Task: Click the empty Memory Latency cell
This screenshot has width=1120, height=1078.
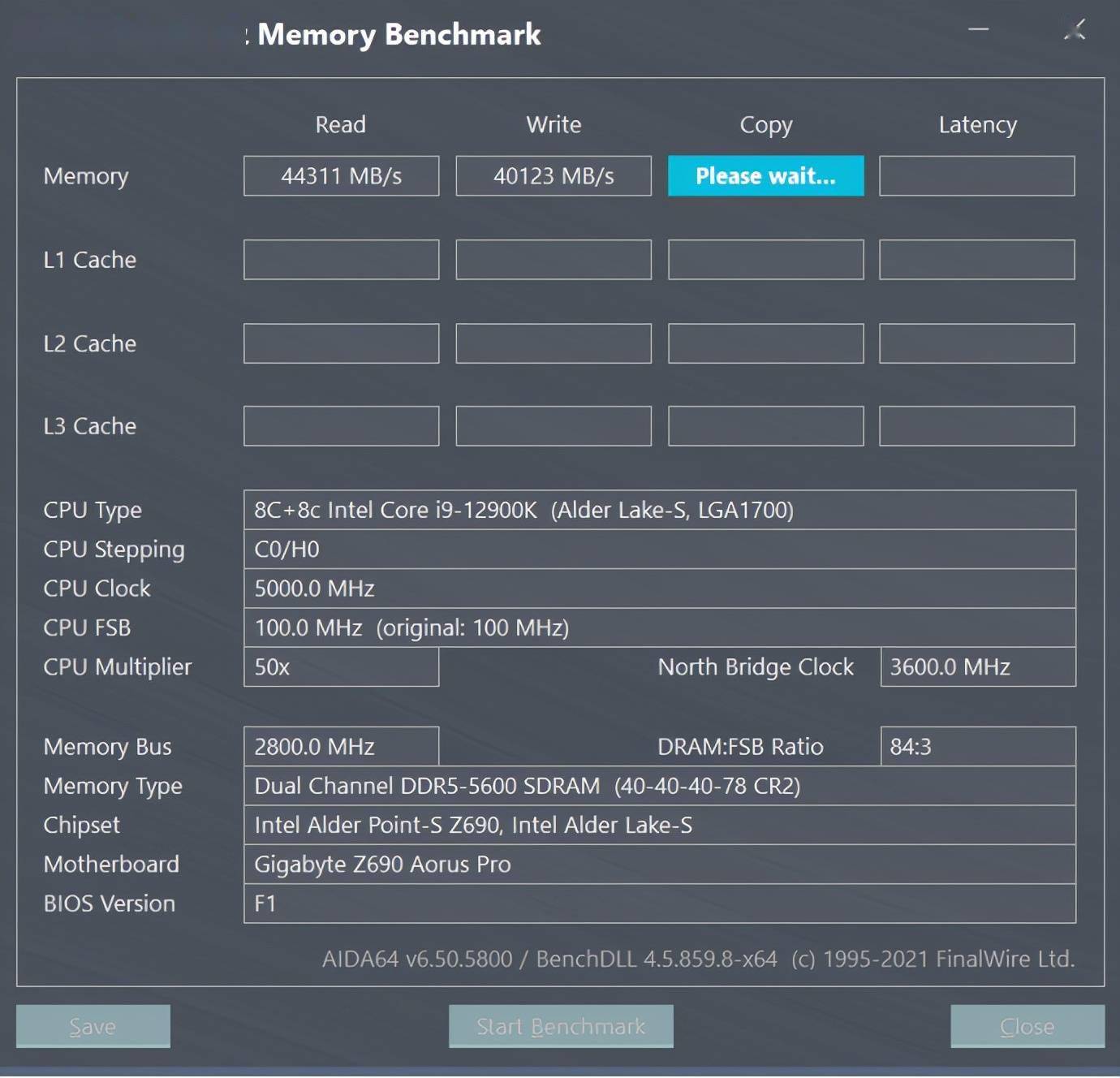Action: point(977,176)
